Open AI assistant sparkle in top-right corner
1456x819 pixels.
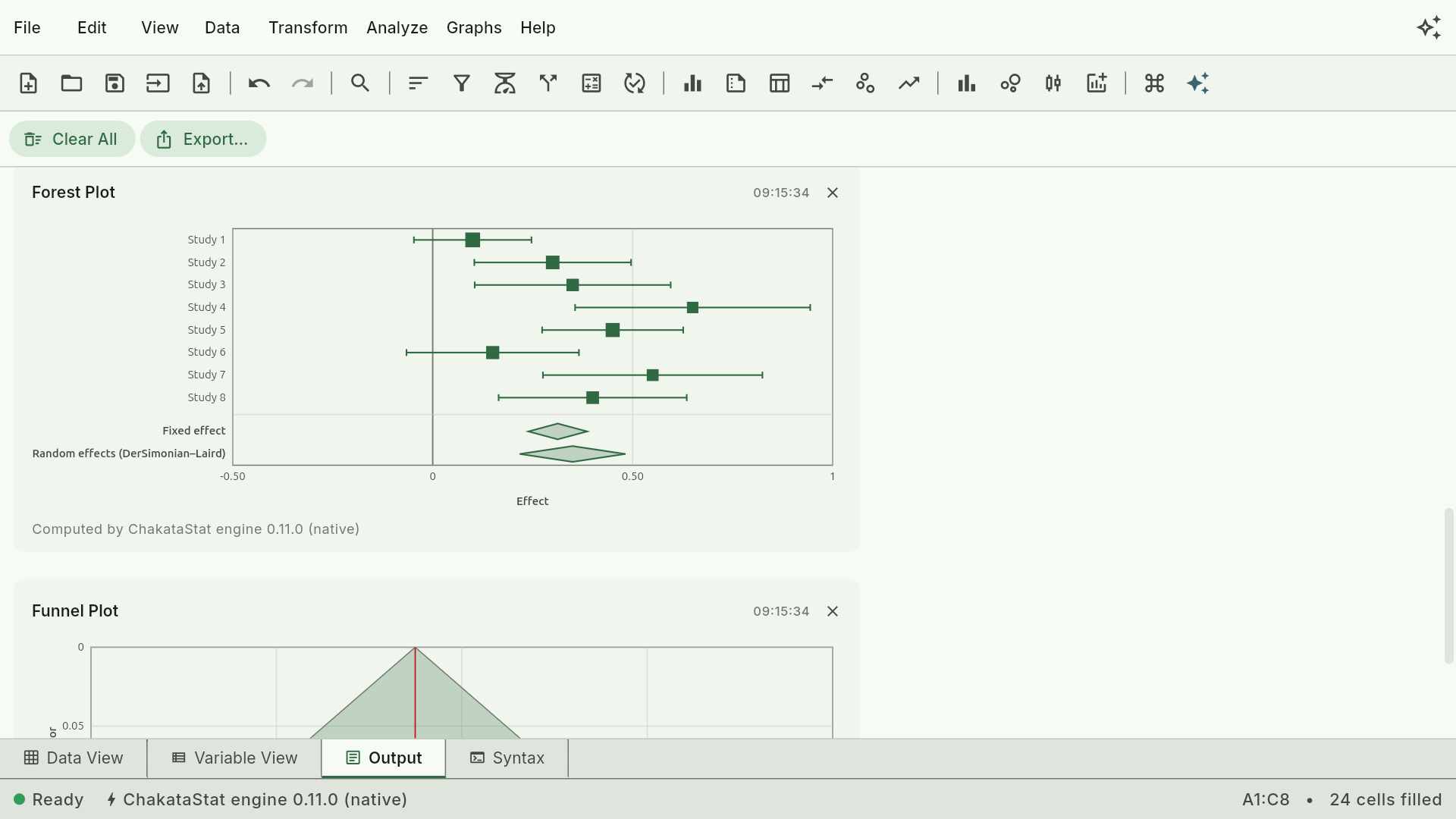point(1429,28)
